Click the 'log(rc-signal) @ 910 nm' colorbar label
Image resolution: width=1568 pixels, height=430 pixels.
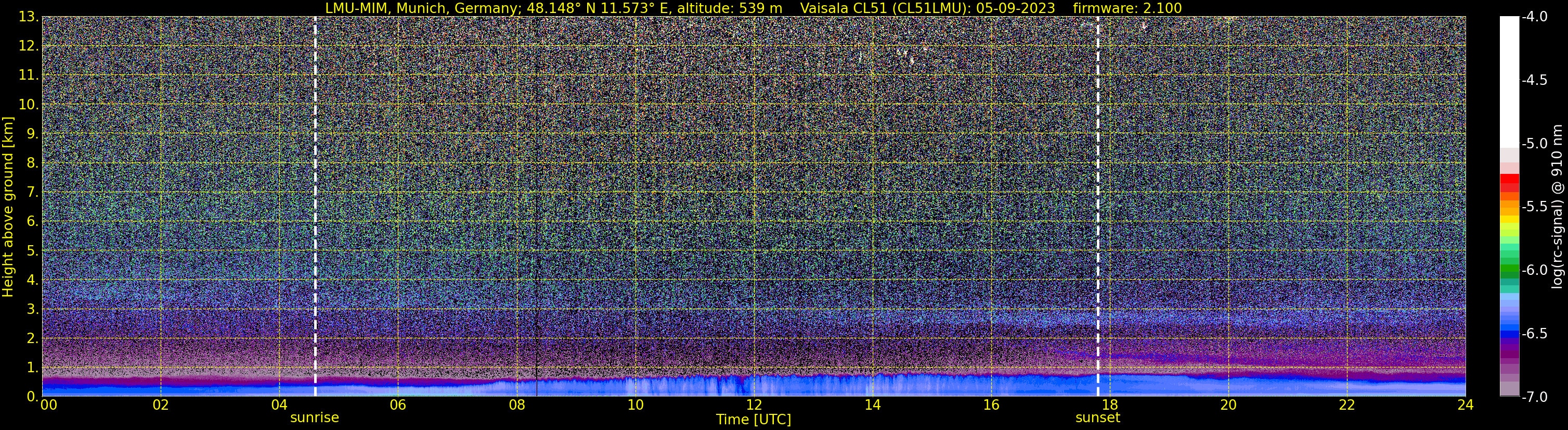click(x=1557, y=207)
